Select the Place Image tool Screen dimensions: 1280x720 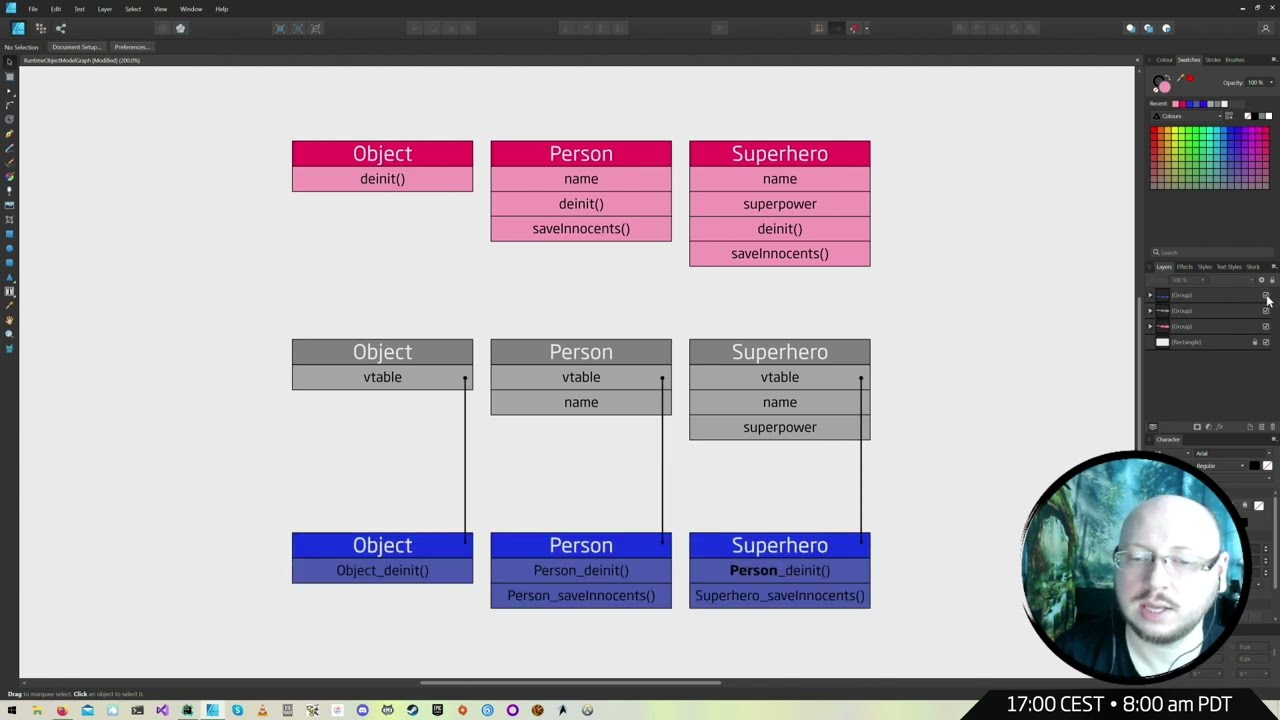tap(10, 205)
